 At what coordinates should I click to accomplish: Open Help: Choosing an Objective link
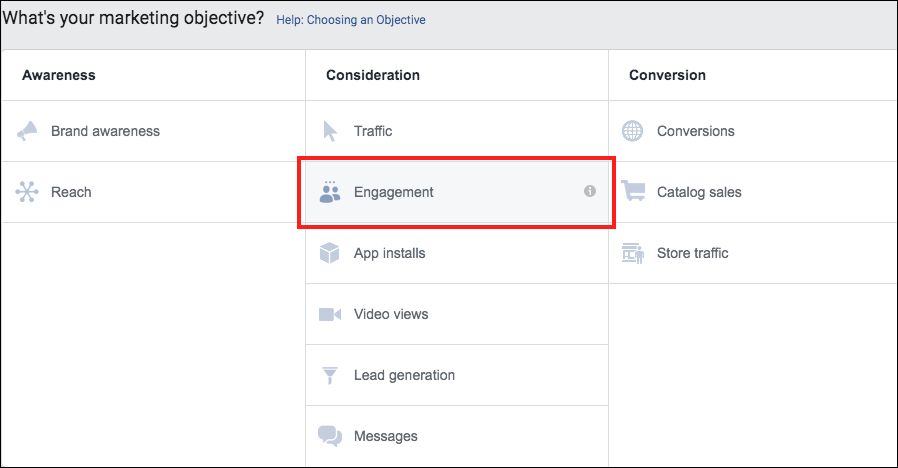point(350,20)
